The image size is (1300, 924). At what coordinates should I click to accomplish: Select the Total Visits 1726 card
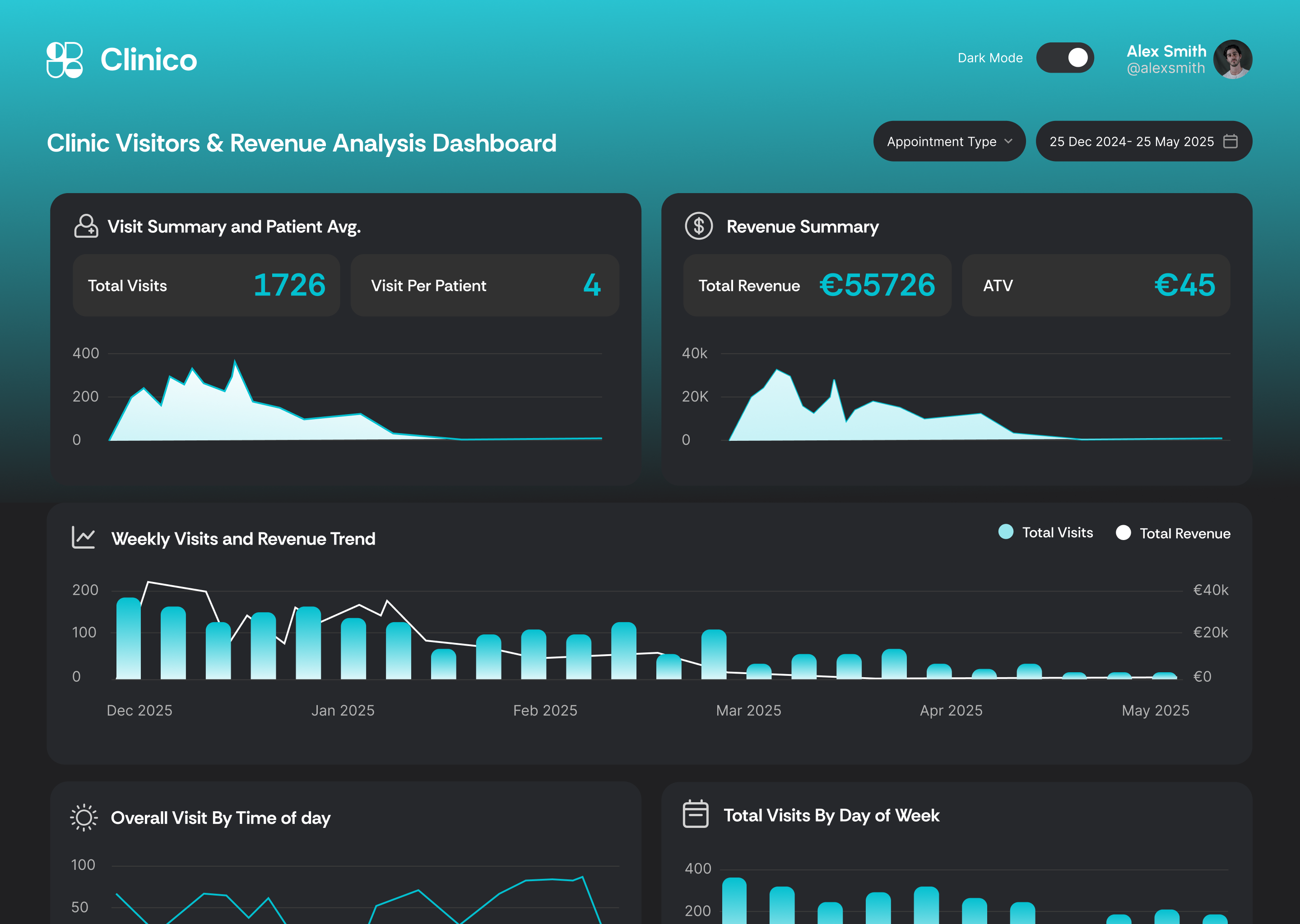(206, 285)
